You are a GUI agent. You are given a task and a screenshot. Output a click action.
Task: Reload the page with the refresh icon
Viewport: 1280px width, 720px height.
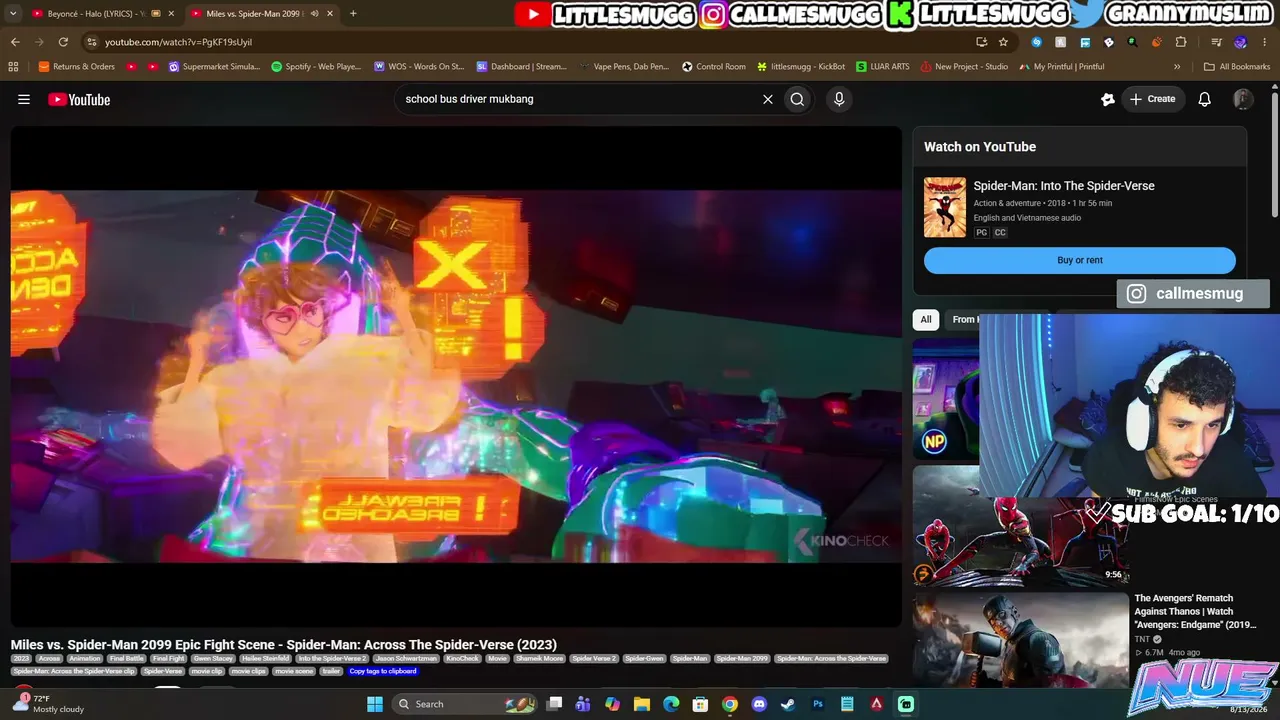pyautogui.click(x=63, y=42)
